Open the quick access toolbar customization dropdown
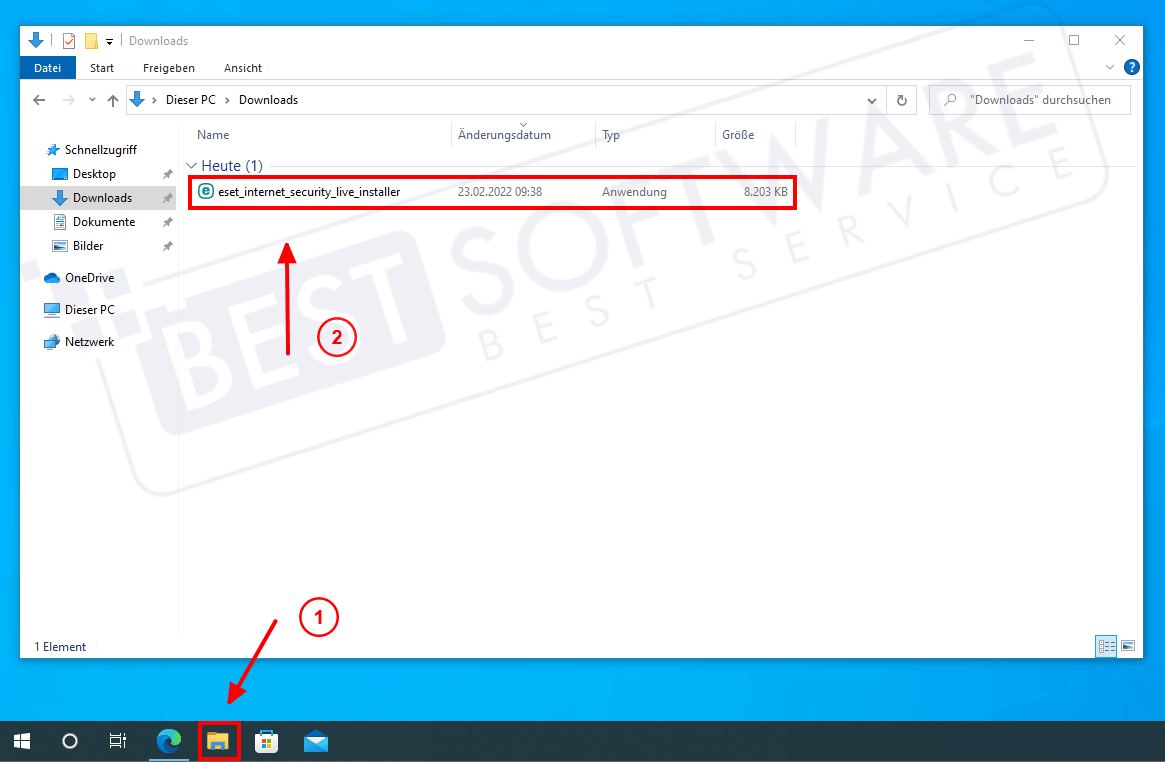This screenshot has width=1165, height=762. point(109,40)
